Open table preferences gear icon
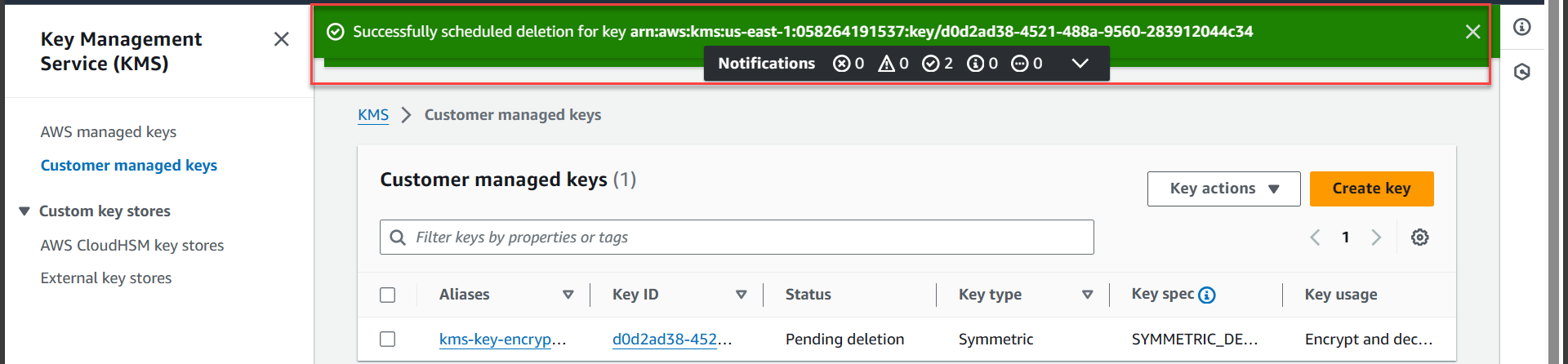The height and width of the screenshot is (364, 1568). click(1420, 237)
